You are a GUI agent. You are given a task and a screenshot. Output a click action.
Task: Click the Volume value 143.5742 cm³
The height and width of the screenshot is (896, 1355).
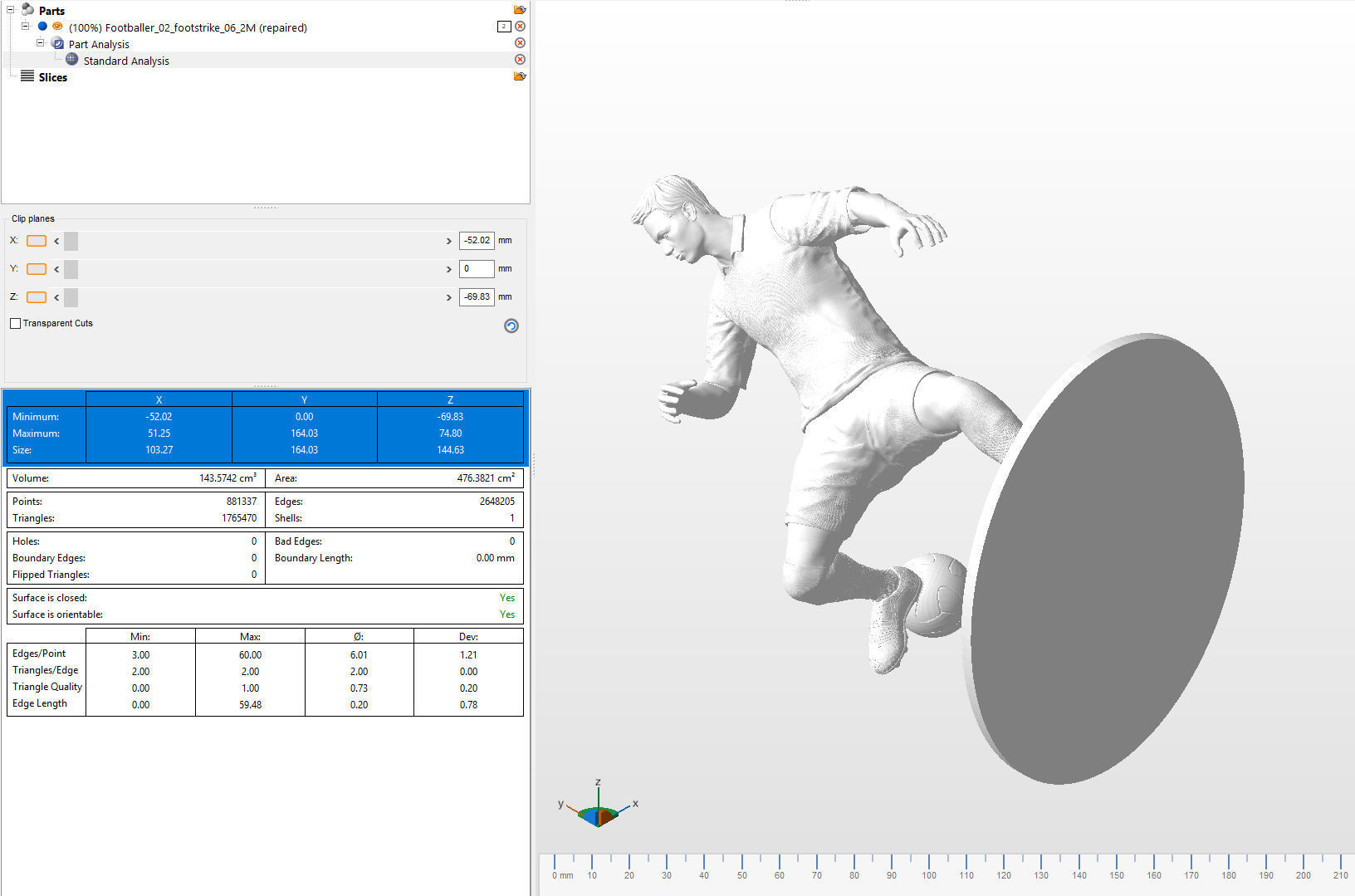pos(227,478)
